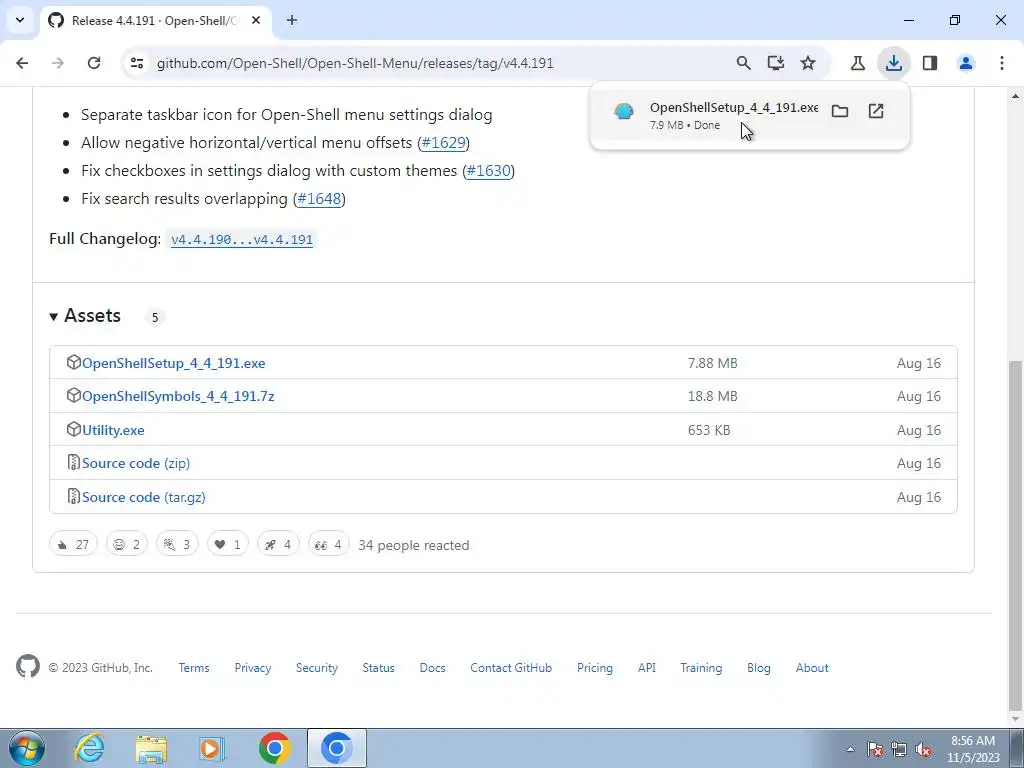The height and width of the screenshot is (768, 1024).
Task: Open the Pricing footer link
Action: coord(595,668)
